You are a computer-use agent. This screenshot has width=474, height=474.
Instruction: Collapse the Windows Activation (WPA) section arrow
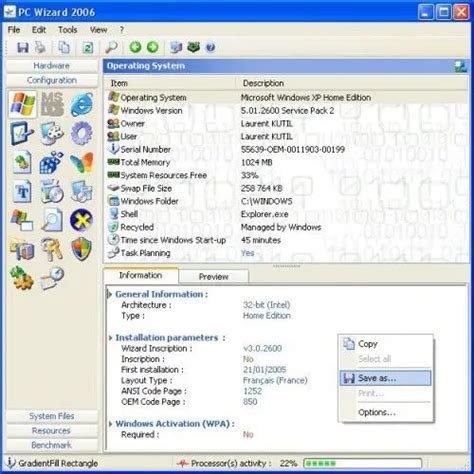pos(110,424)
